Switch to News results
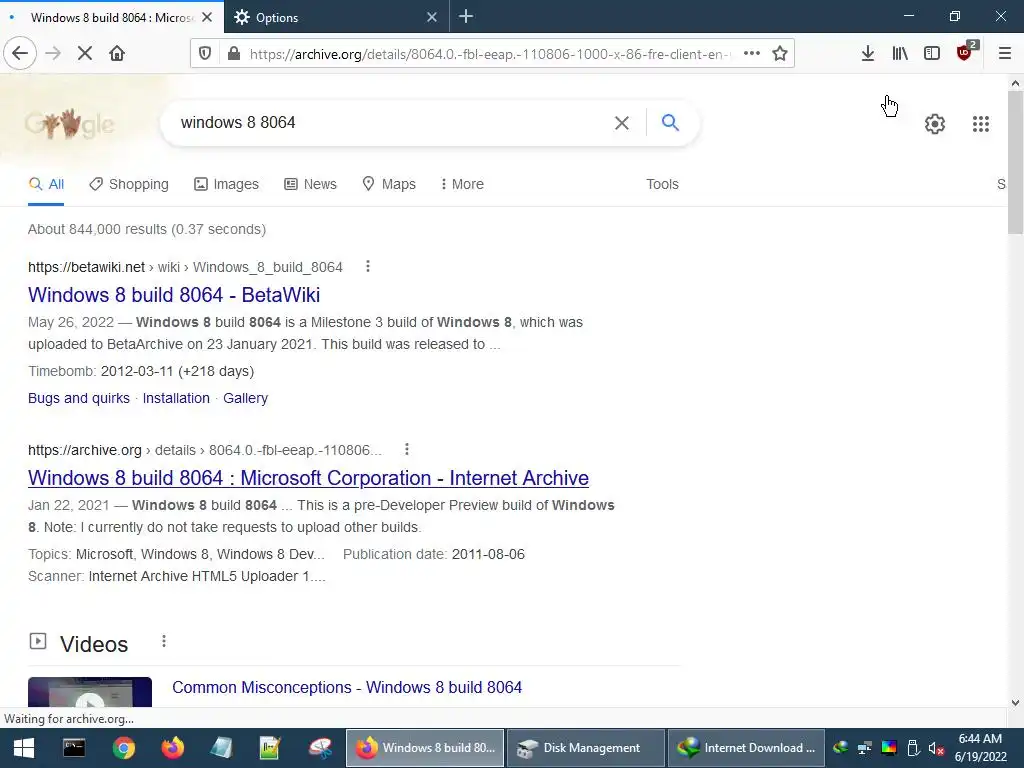This screenshot has height=768, width=1024. [x=310, y=184]
